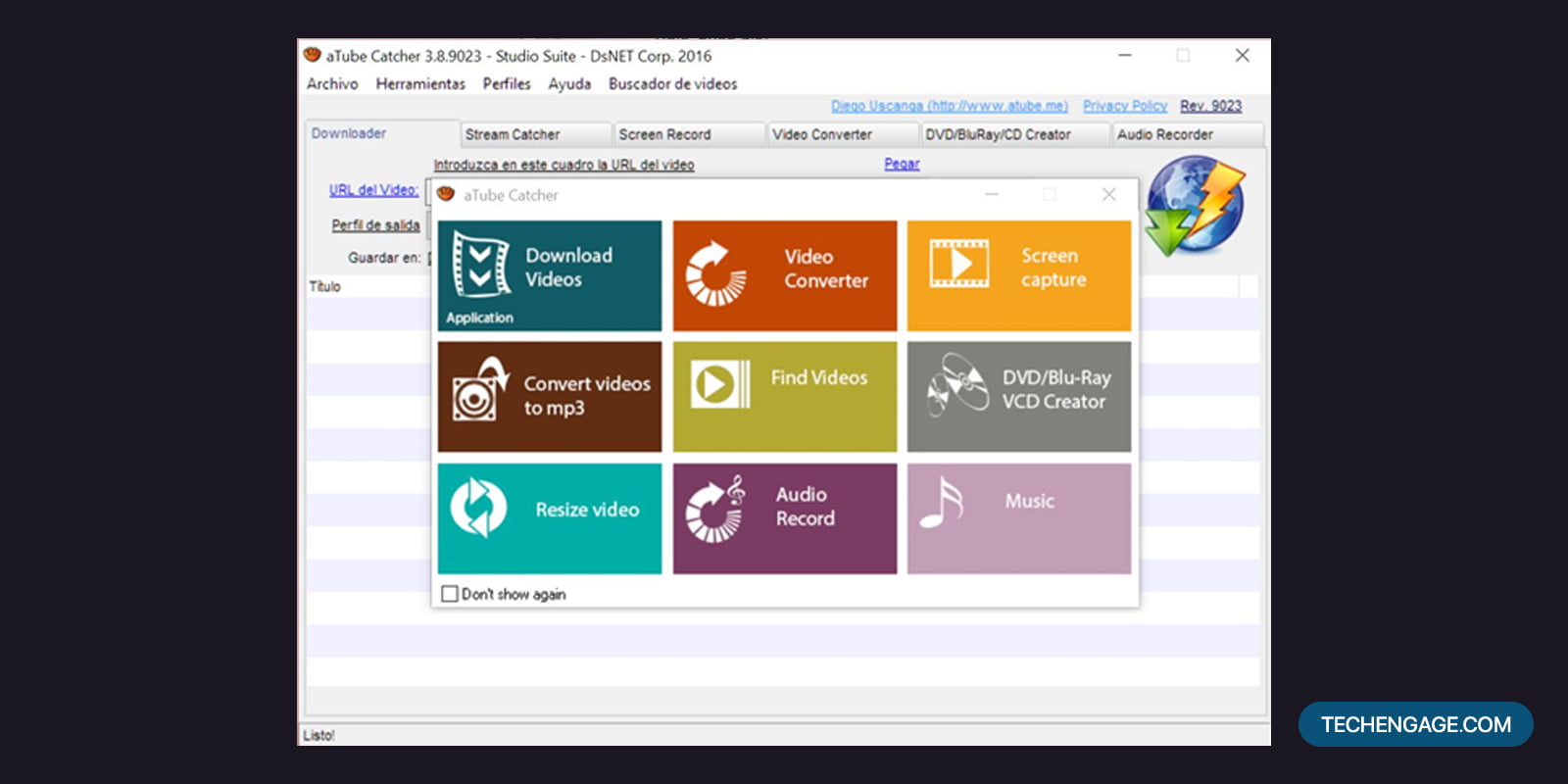Close the aTube Catcher launcher dialog
The height and width of the screenshot is (784, 1568).
click(x=1108, y=194)
